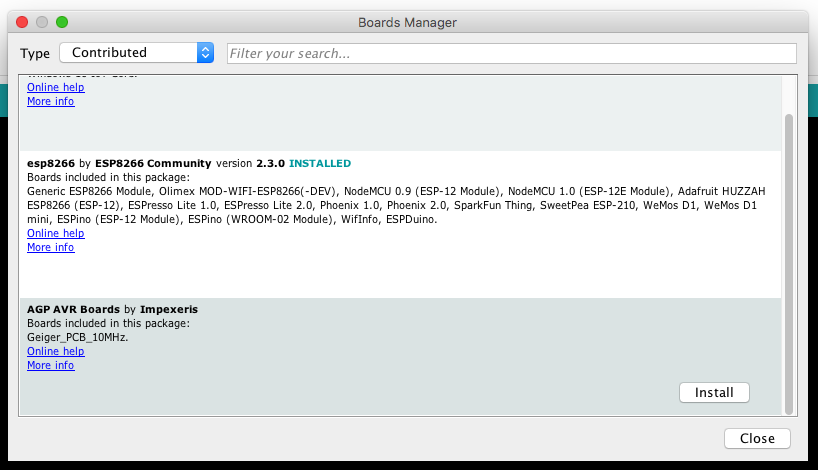The width and height of the screenshot is (818, 470).
Task: Open Online help link at top of list
Action: tap(56, 87)
